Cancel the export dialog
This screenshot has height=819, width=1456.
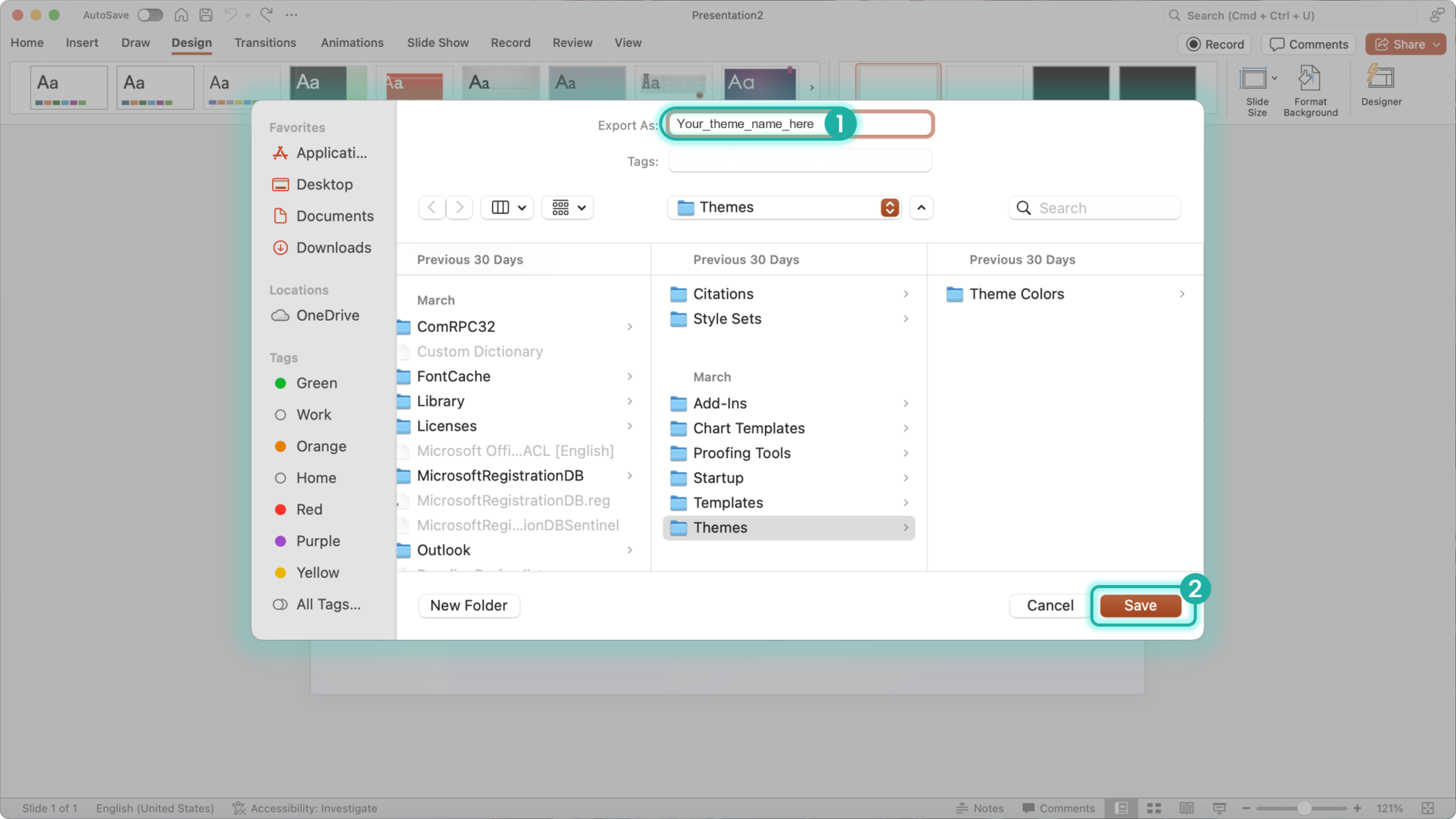point(1049,605)
